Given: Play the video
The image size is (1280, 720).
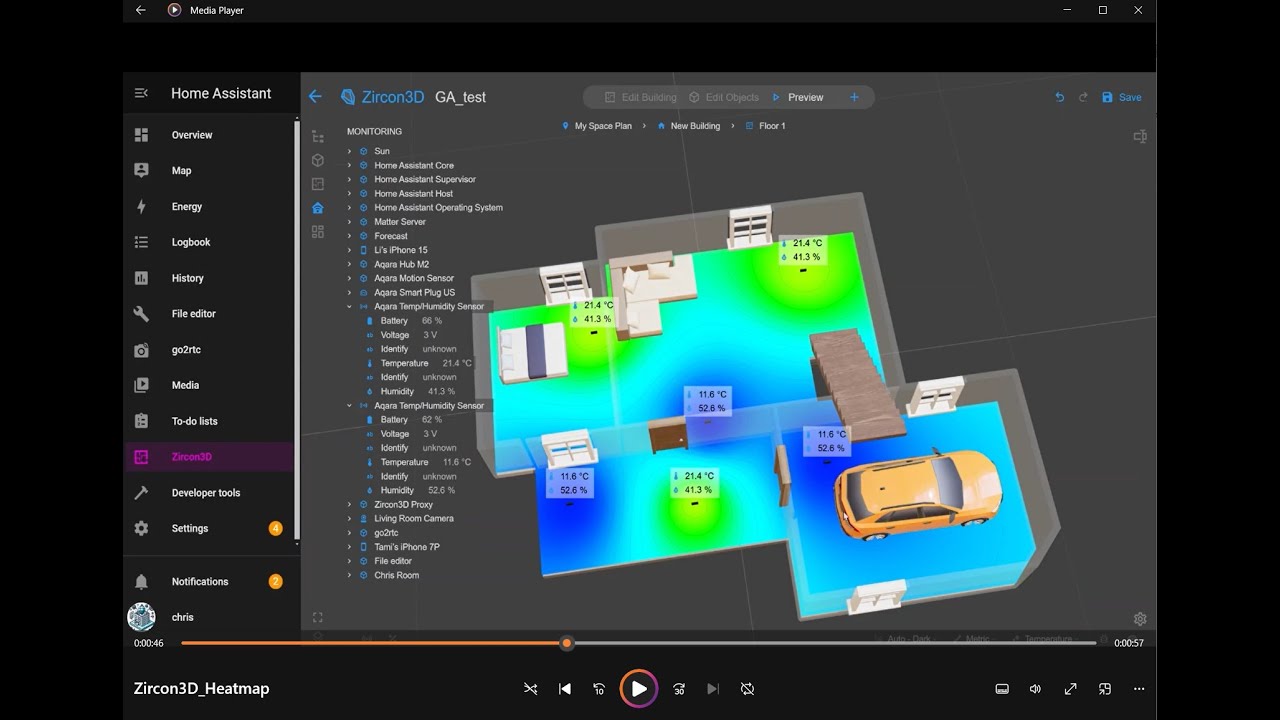Looking at the screenshot, I should point(639,688).
